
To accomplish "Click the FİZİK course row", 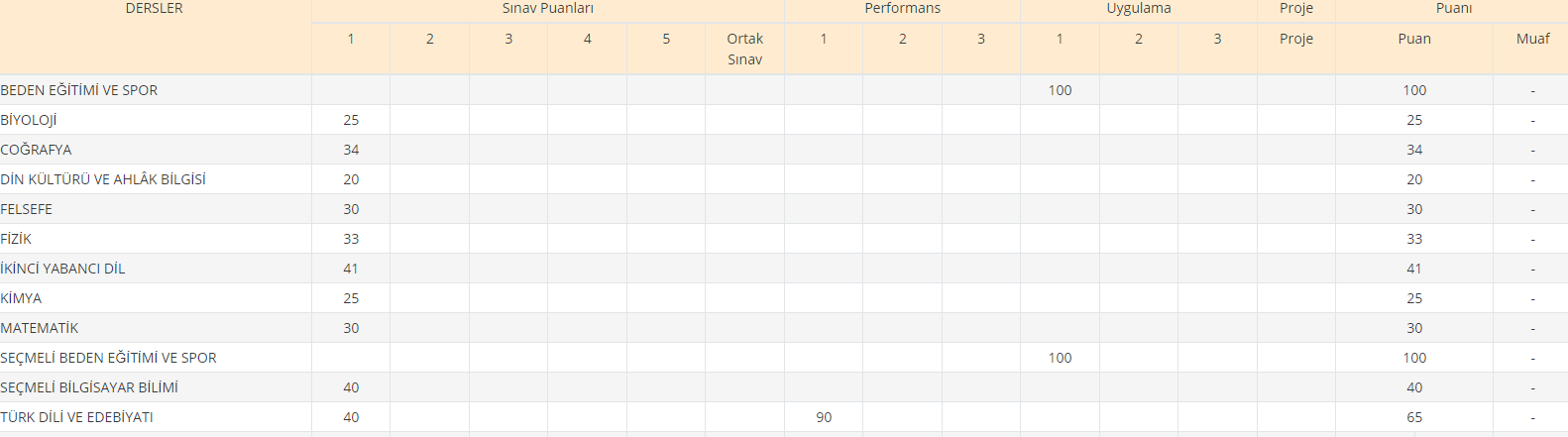I will point(784,239).
